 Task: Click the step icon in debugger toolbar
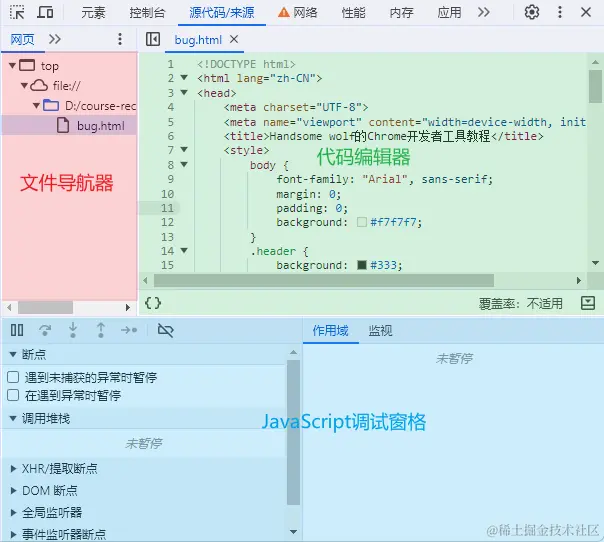pyautogui.click(x=129, y=330)
